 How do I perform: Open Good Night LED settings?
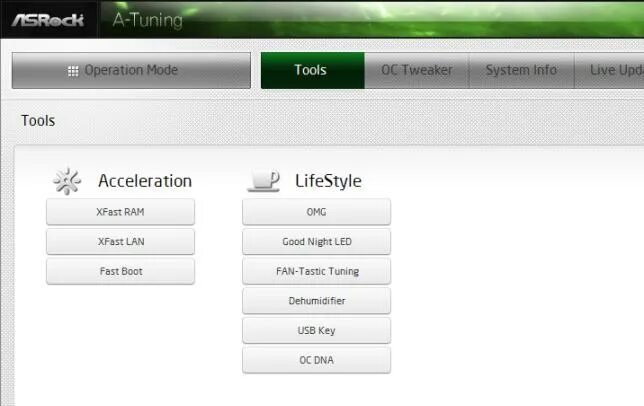(316, 241)
